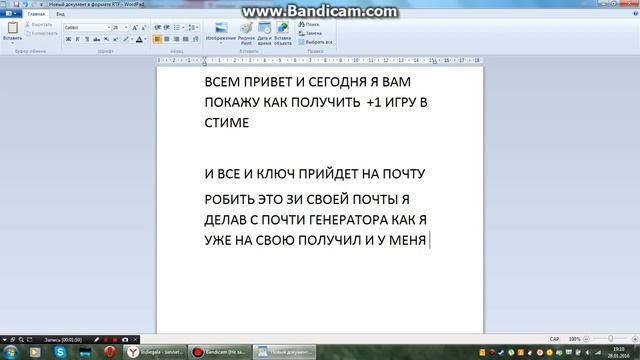Screen dimensions: 640x360
Task: Click Копировать (Copy) in clipboard group
Action: coord(42,33)
